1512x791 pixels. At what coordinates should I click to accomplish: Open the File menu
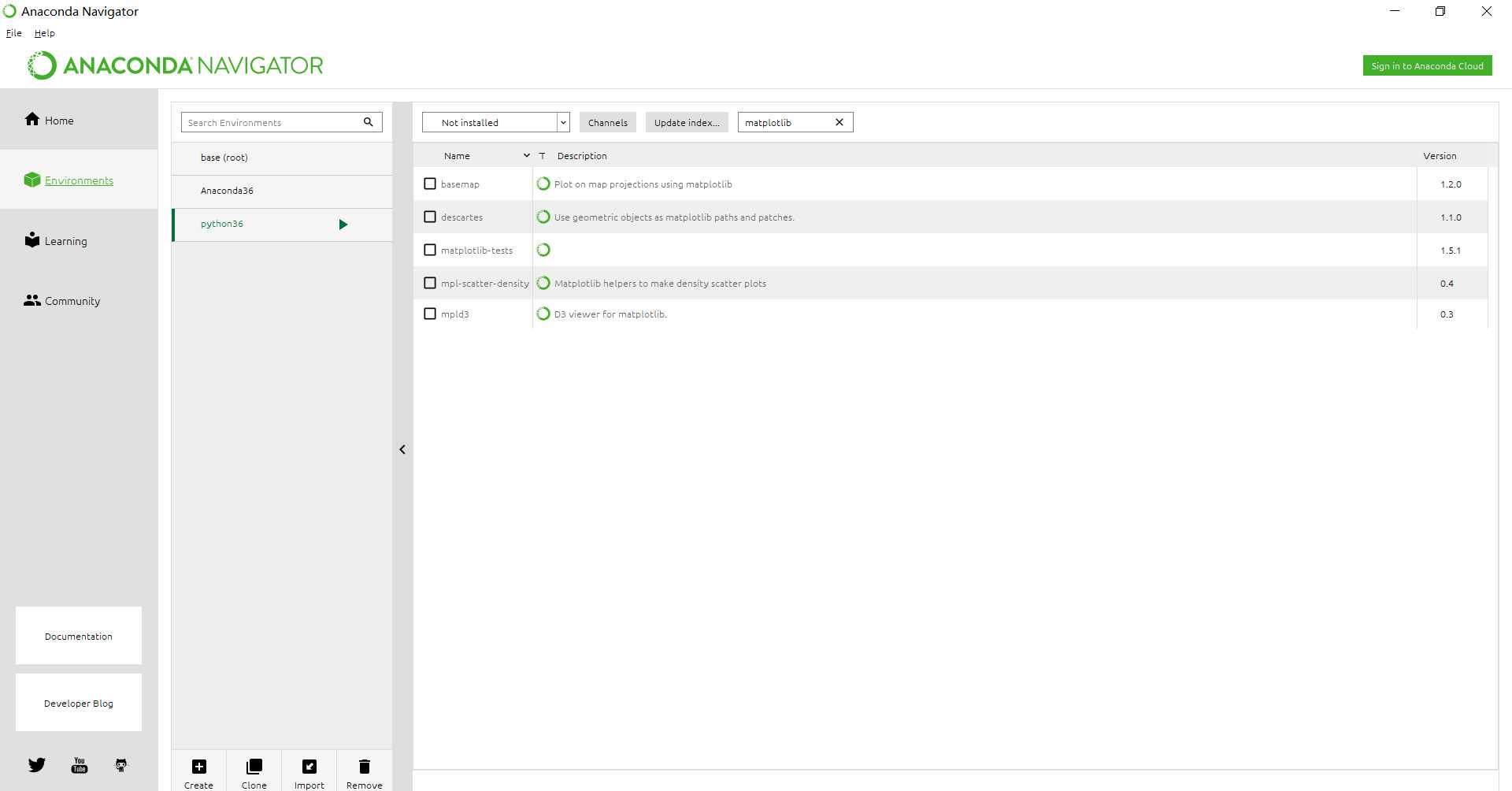(x=14, y=33)
